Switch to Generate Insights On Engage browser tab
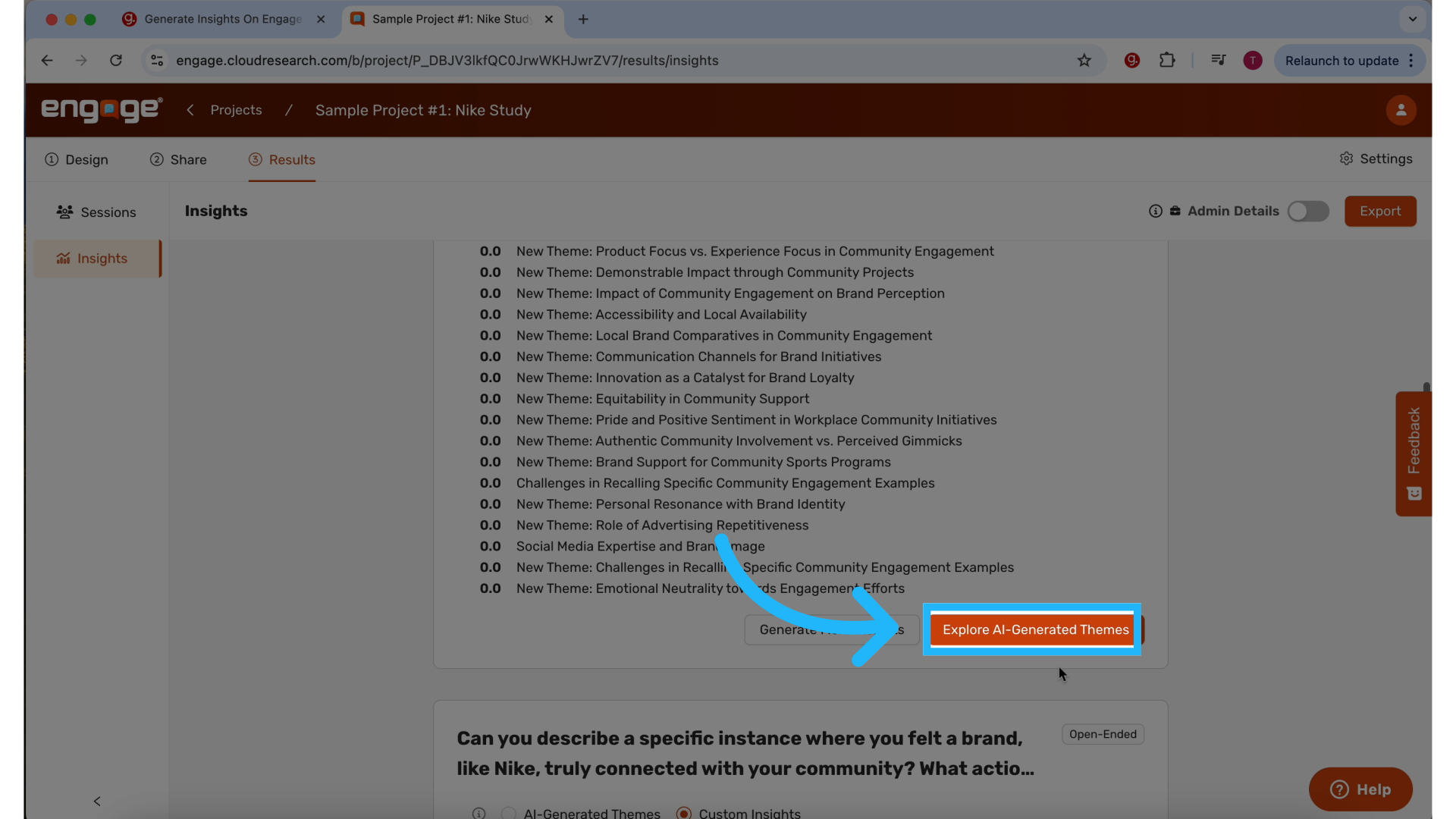This screenshot has height=819, width=1456. pyautogui.click(x=224, y=19)
